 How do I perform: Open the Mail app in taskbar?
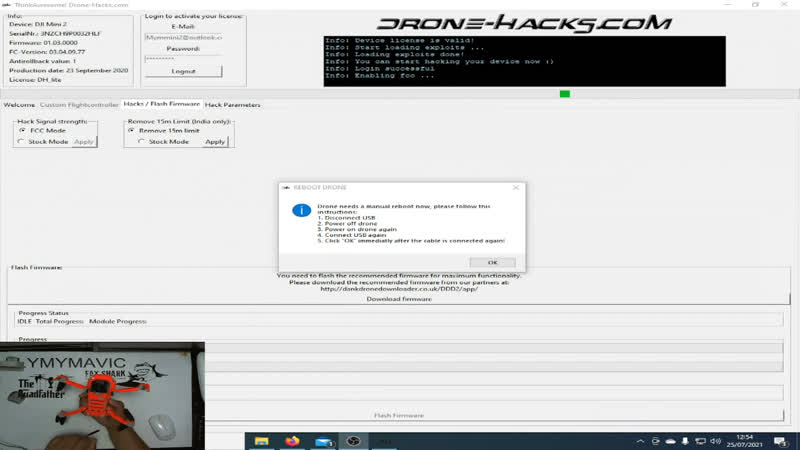click(x=323, y=441)
